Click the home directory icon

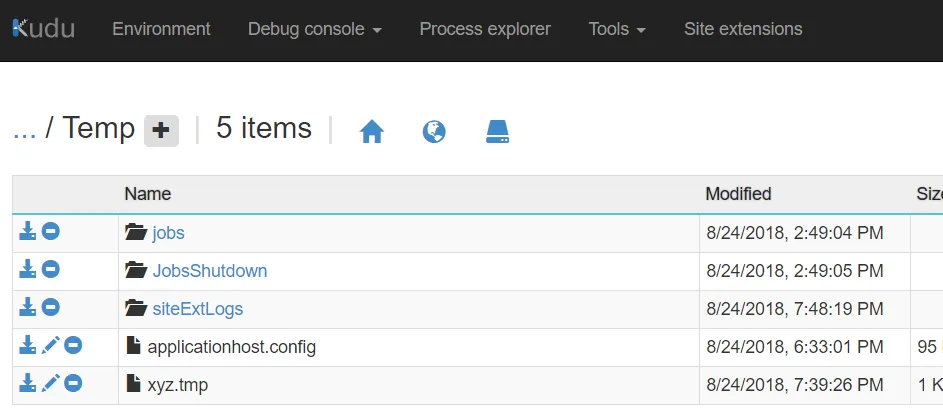tap(372, 131)
